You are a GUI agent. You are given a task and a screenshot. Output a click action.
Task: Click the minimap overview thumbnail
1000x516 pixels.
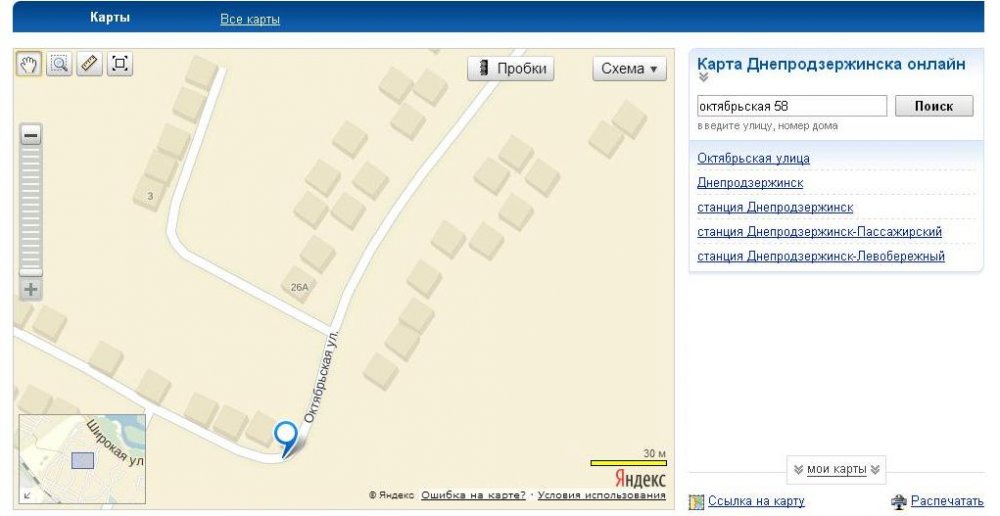tap(82, 459)
